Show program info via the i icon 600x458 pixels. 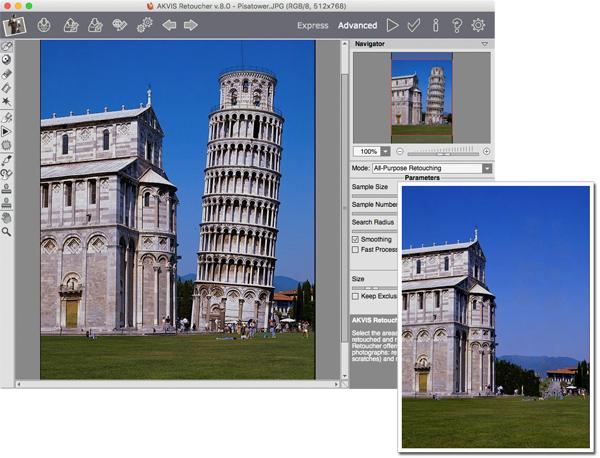pos(435,25)
